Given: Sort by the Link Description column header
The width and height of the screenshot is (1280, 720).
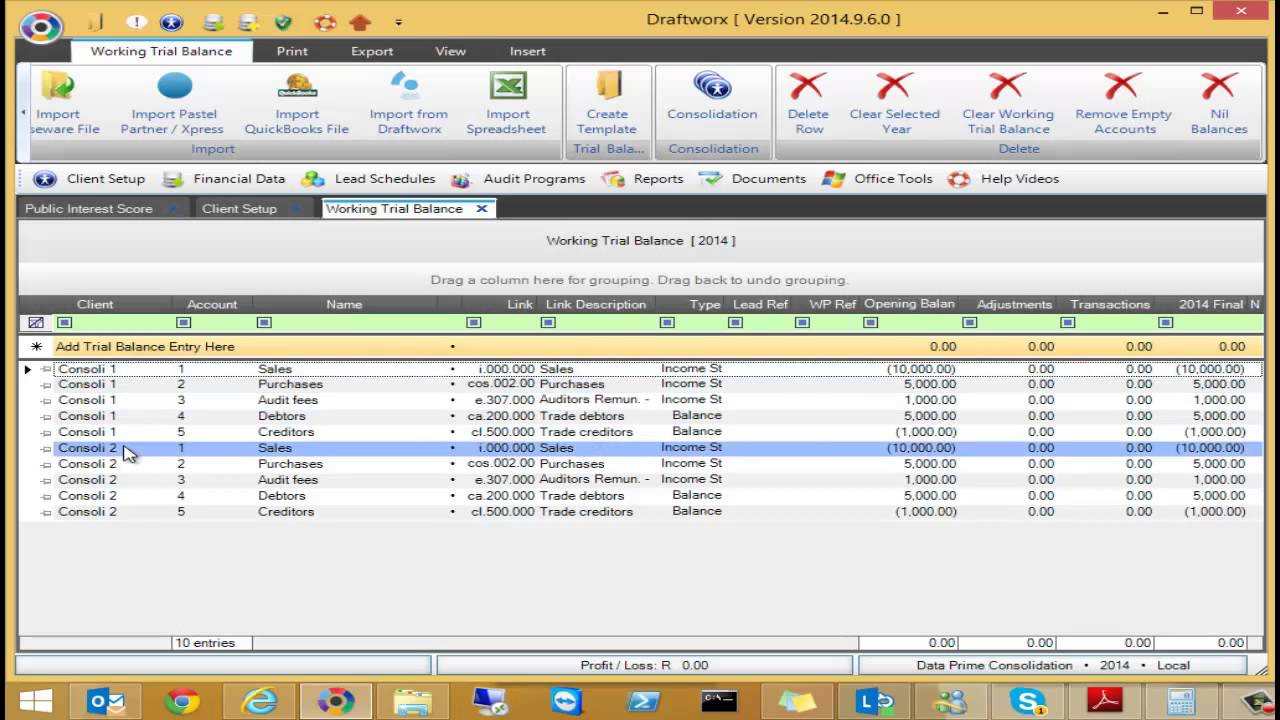Looking at the screenshot, I should click(595, 304).
